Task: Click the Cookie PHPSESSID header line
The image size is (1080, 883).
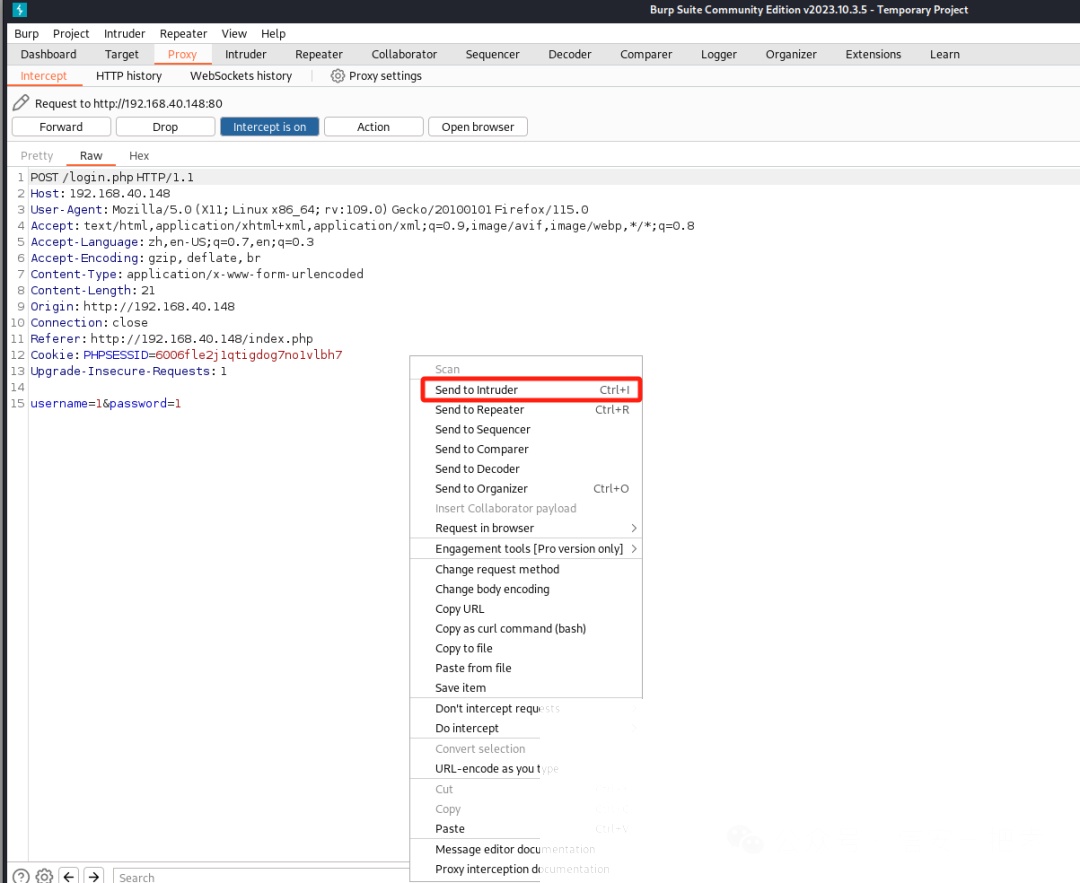Action: pyautogui.click(x=187, y=355)
